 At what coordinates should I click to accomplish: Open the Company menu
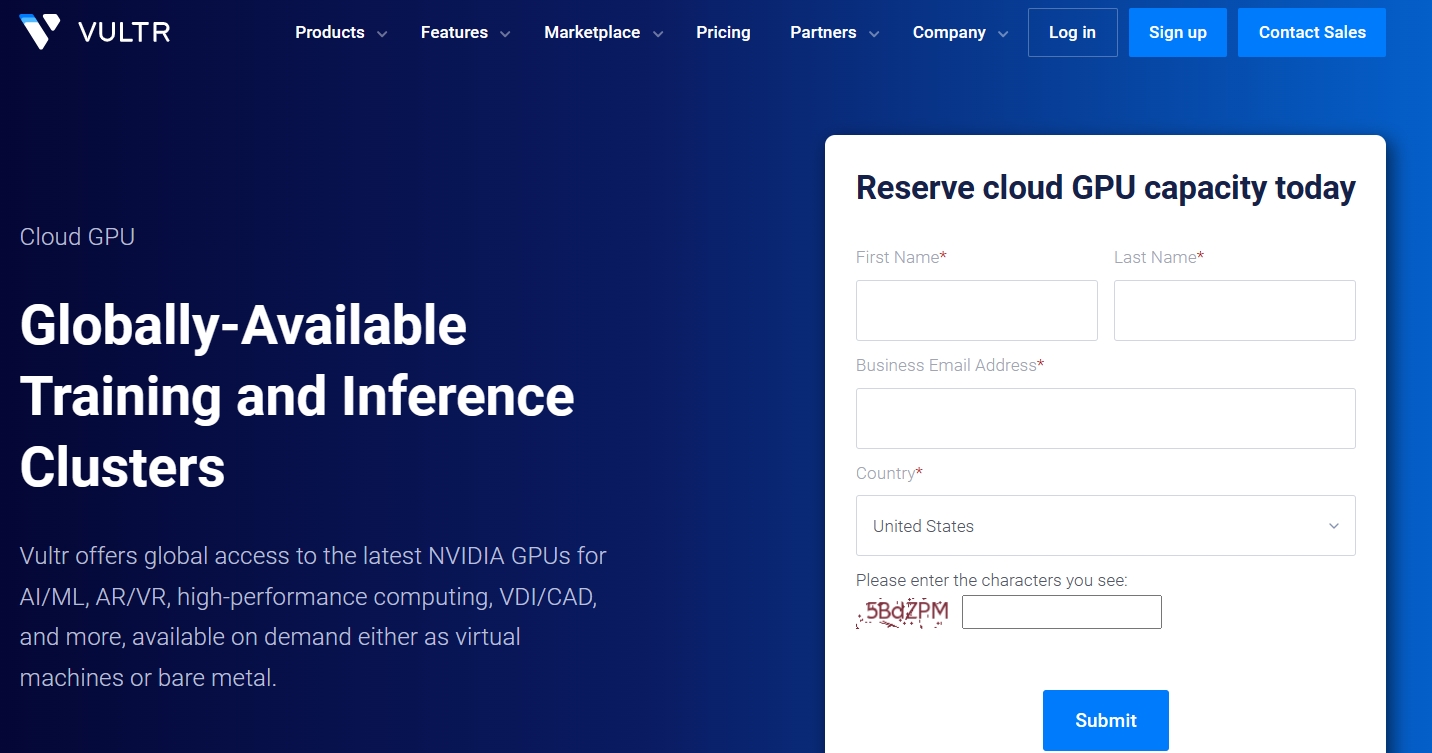[x=949, y=32]
